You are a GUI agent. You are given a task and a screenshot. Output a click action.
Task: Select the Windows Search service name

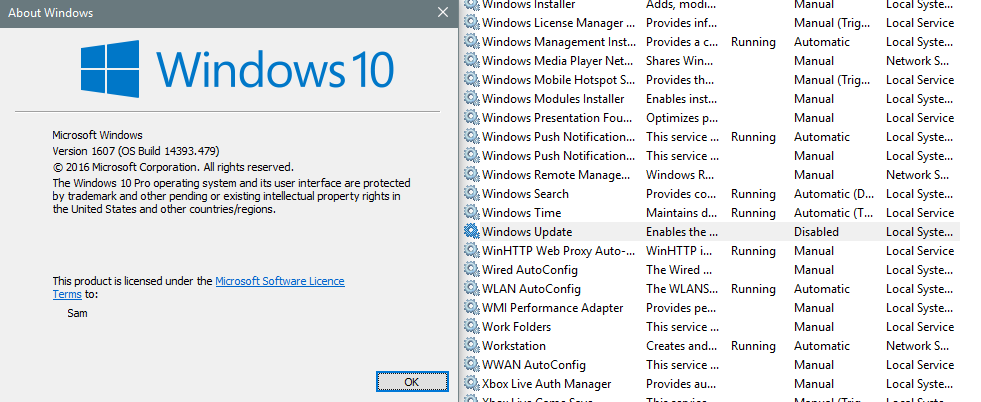525,194
